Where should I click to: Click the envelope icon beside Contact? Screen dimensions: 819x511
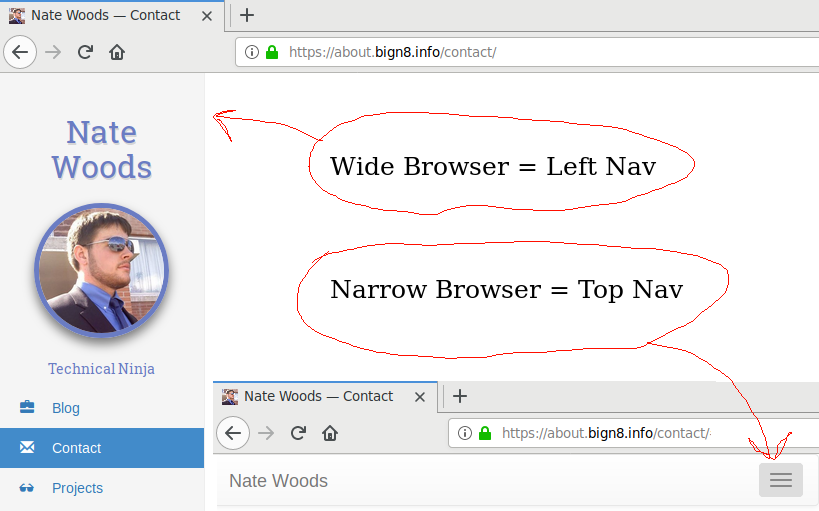click(x=27, y=448)
